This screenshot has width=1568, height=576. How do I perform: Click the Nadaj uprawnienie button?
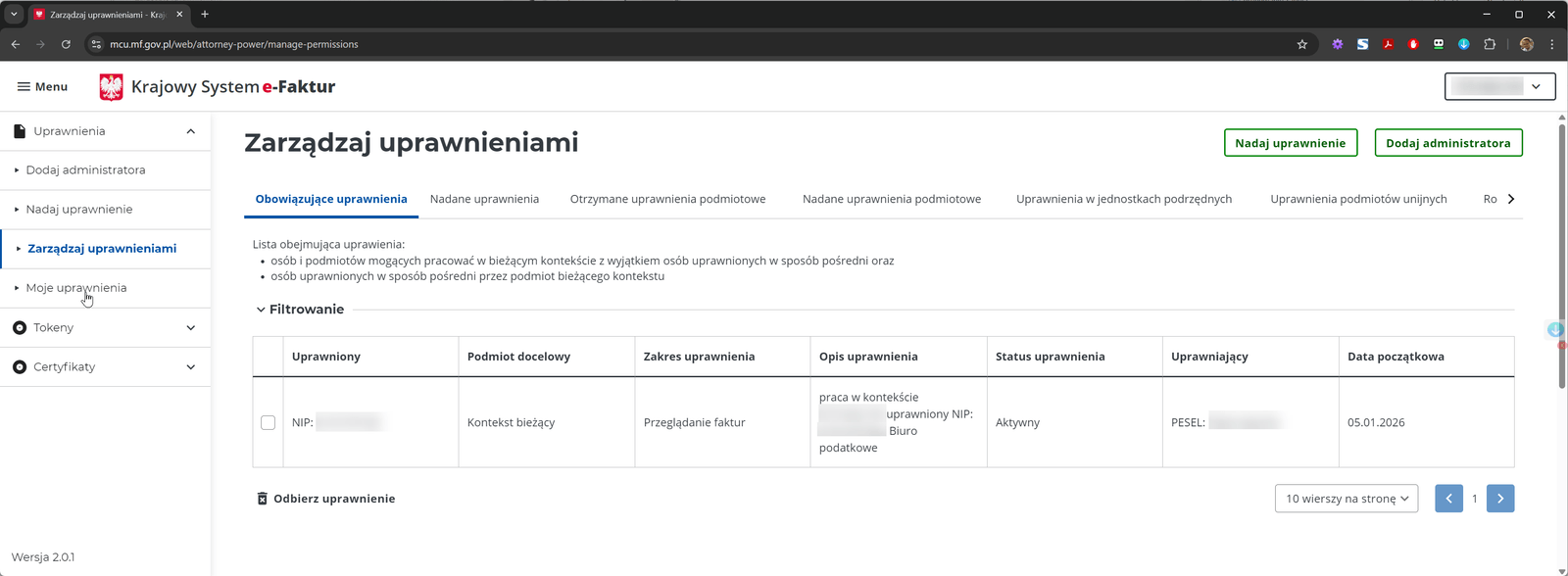coord(1290,143)
